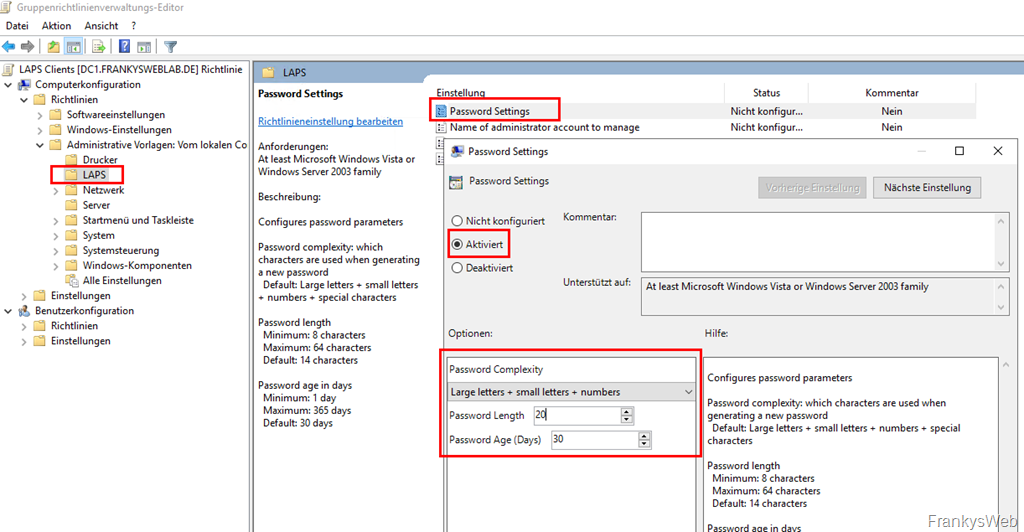Click the Nächste Einstellung button
The width and height of the screenshot is (1024, 532).
pyautogui.click(x=927, y=187)
